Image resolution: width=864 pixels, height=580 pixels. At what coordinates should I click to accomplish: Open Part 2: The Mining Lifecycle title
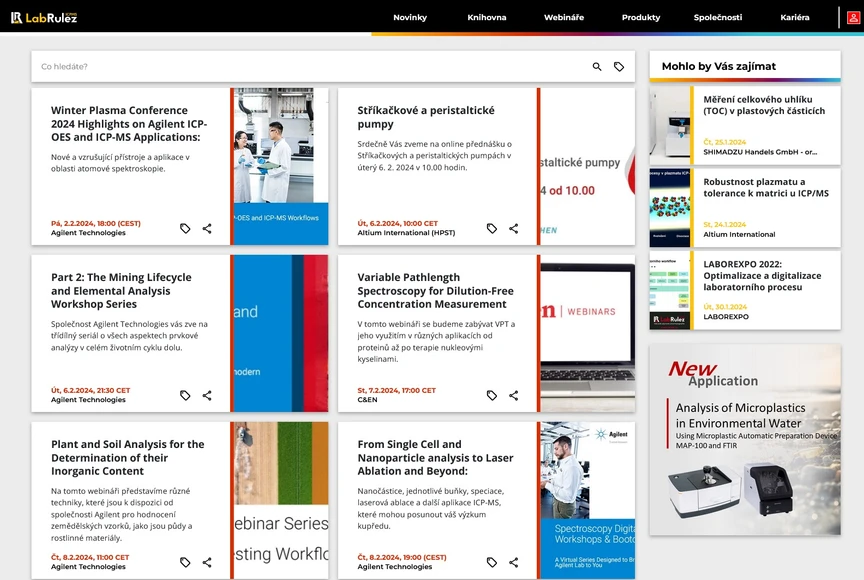point(121,291)
